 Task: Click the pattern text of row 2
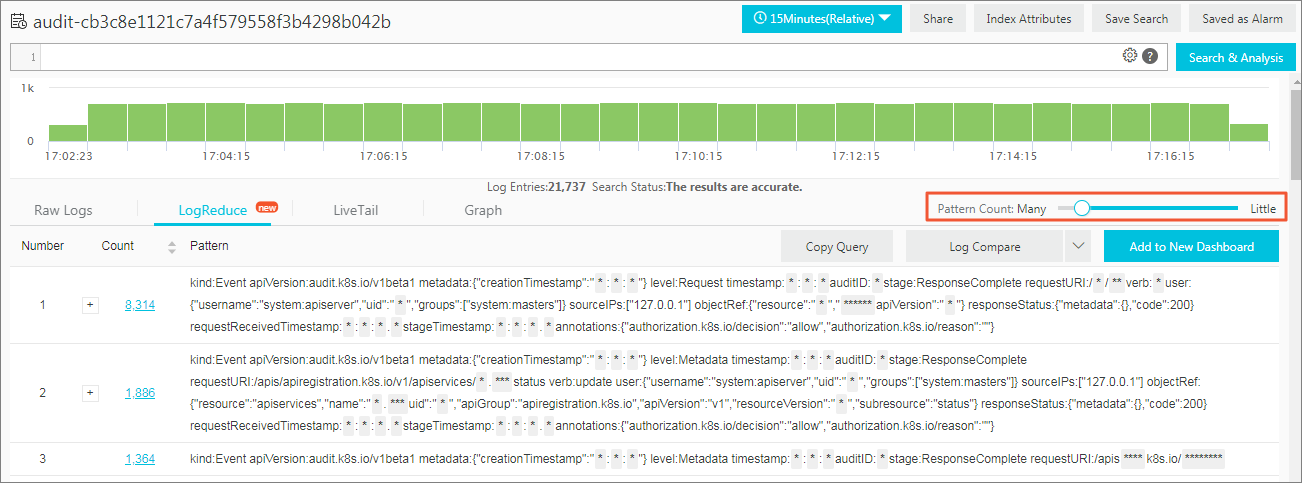coord(698,393)
